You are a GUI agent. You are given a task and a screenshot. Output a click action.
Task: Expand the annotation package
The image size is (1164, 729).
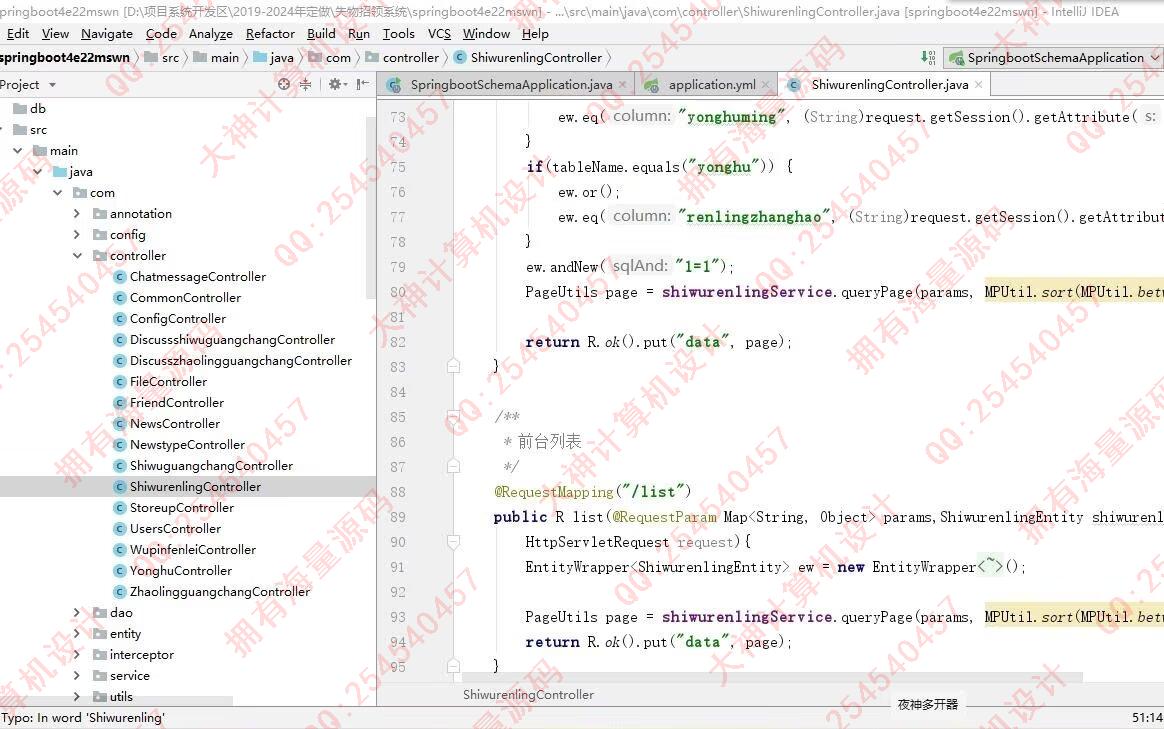click(76, 214)
